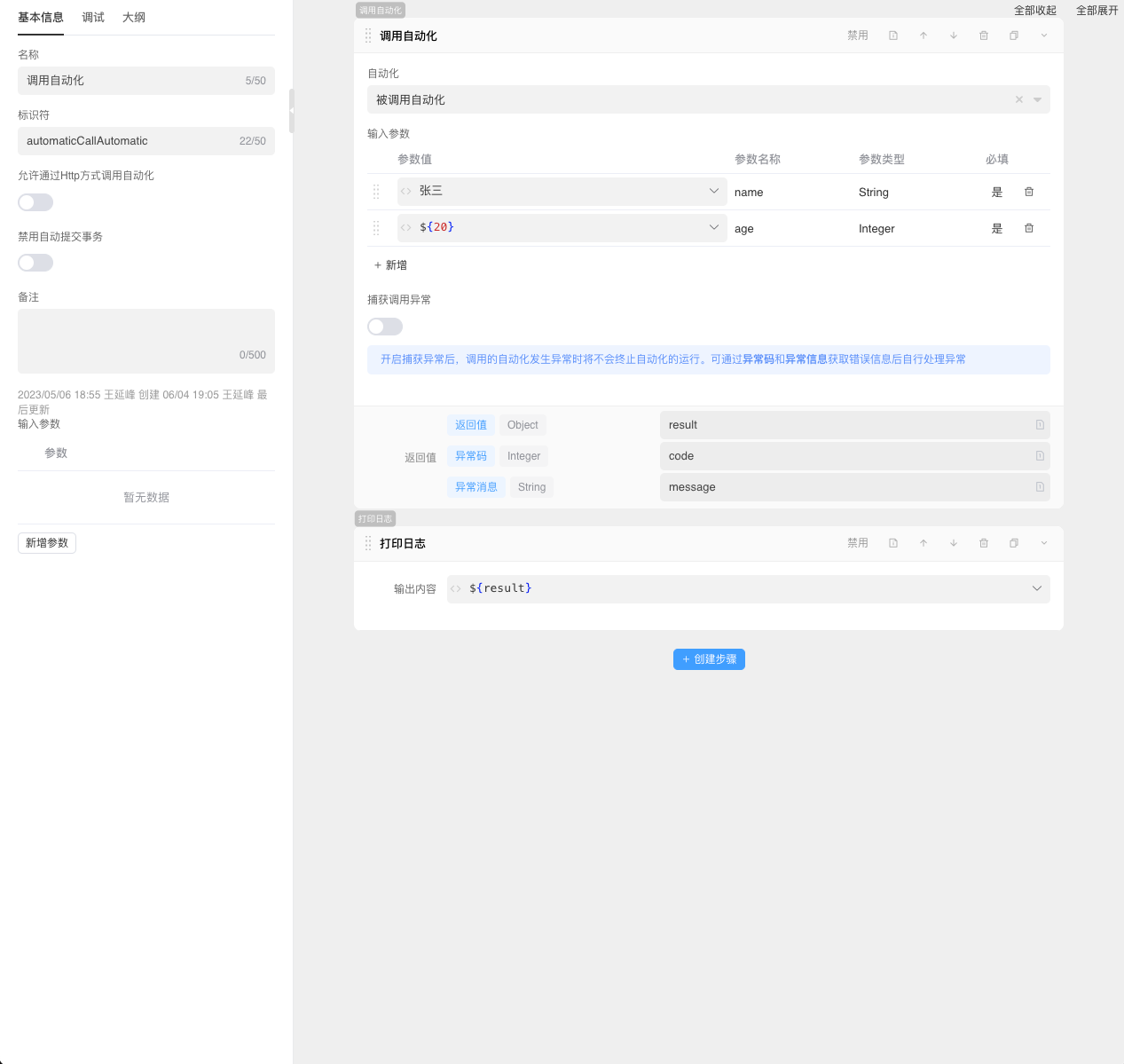Open the note icon on 调用自动化 step

pyautogui.click(x=893, y=35)
